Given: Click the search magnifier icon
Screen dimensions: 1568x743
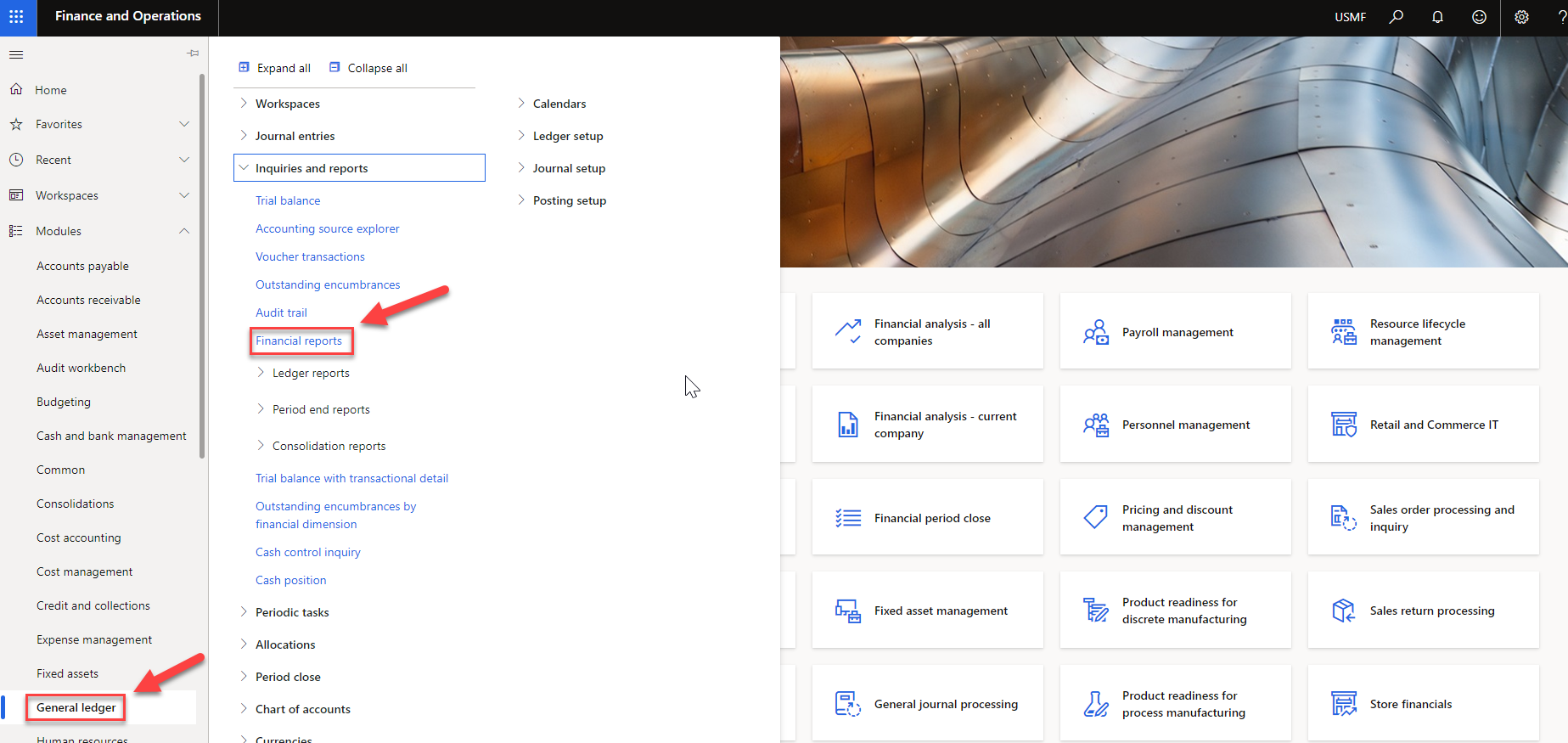Looking at the screenshot, I should pyautogui.click(x=1396, y=17).
